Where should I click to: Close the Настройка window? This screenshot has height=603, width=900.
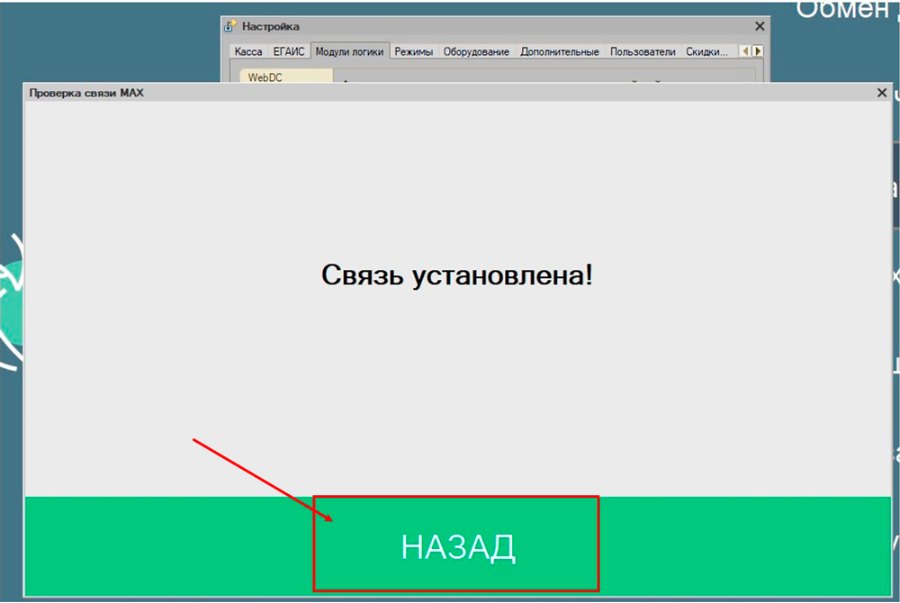[759, 26]
